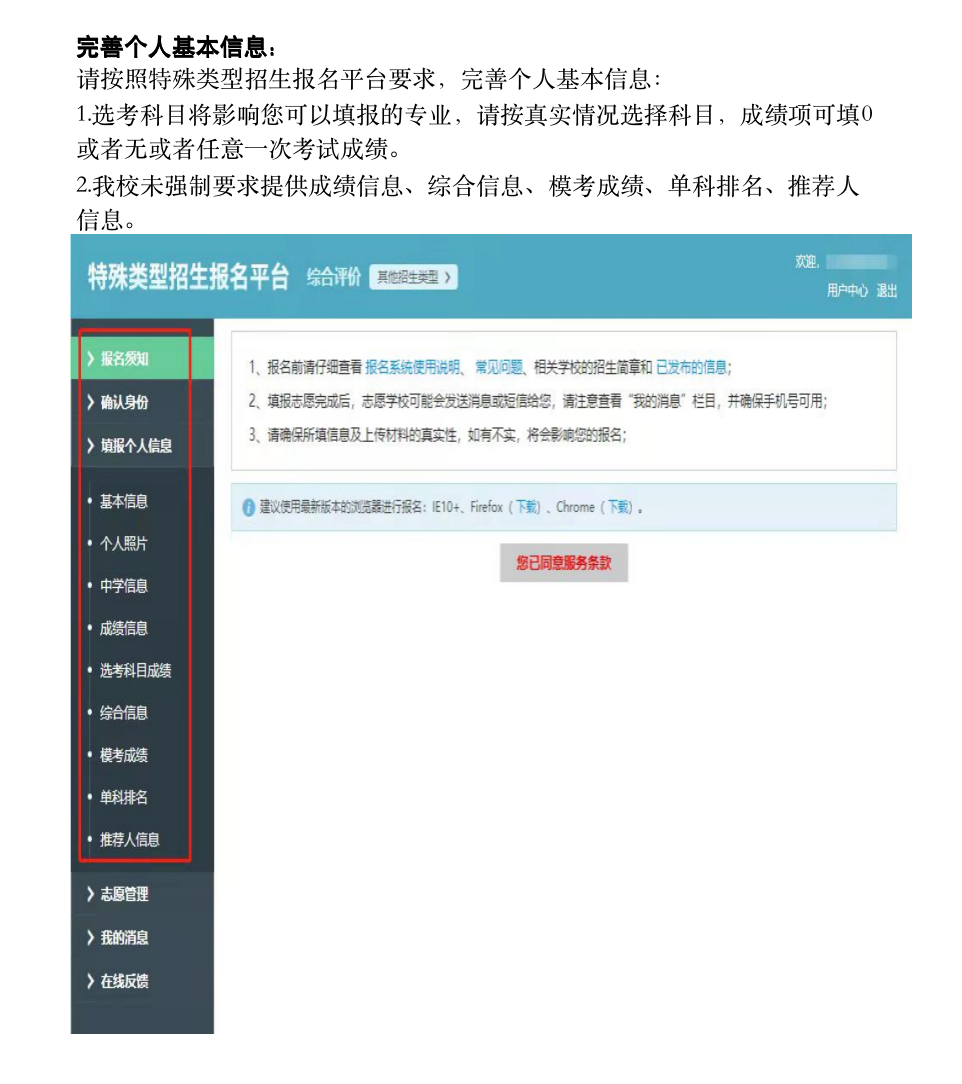Image resolution: width=962 pixels, height=1084 pixels.
Task: Expand 填报个人信息 section chevron
Action: click(91, 445)
